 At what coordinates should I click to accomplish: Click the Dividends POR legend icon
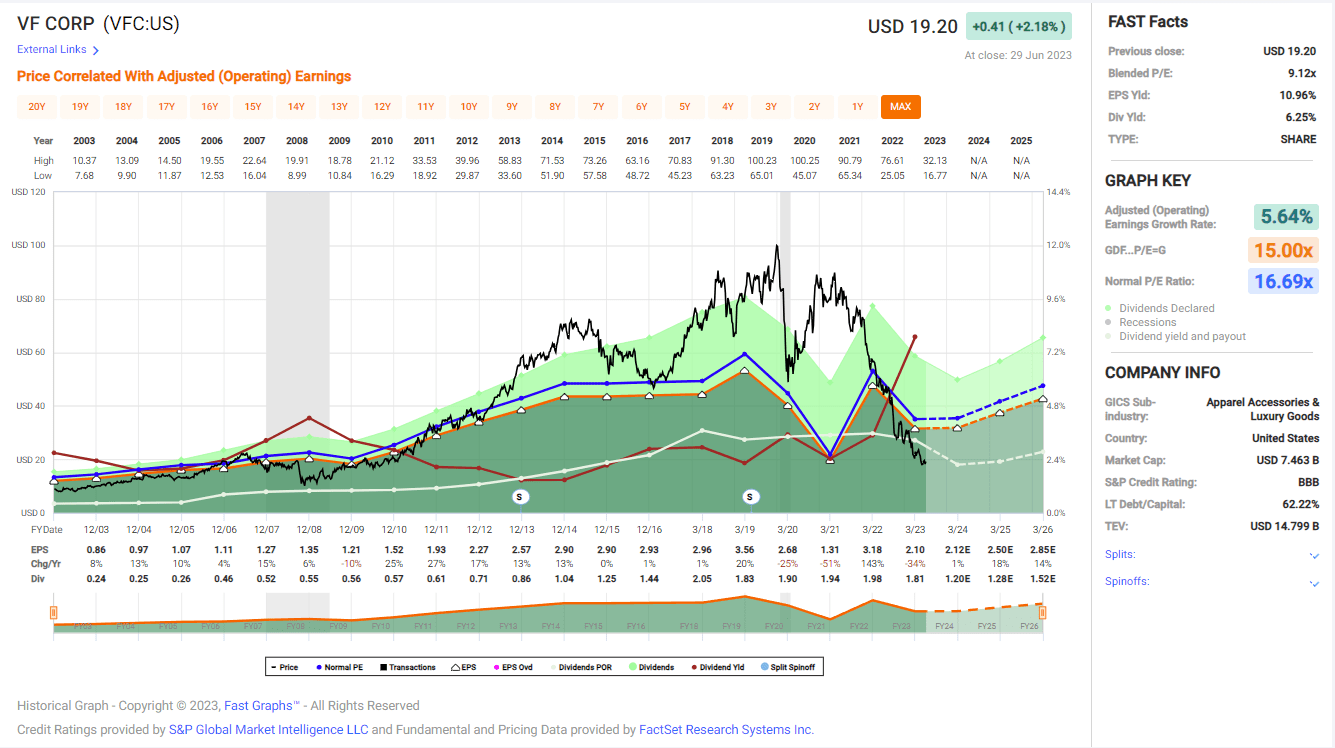553,666
